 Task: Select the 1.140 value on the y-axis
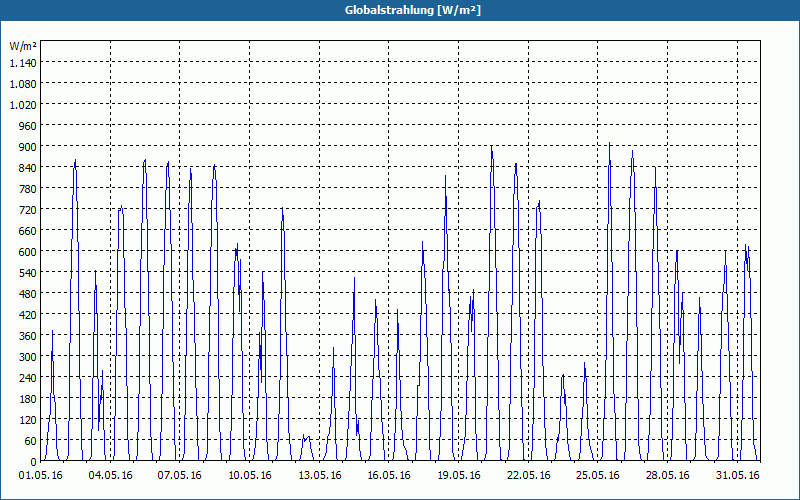click(23, 62)
